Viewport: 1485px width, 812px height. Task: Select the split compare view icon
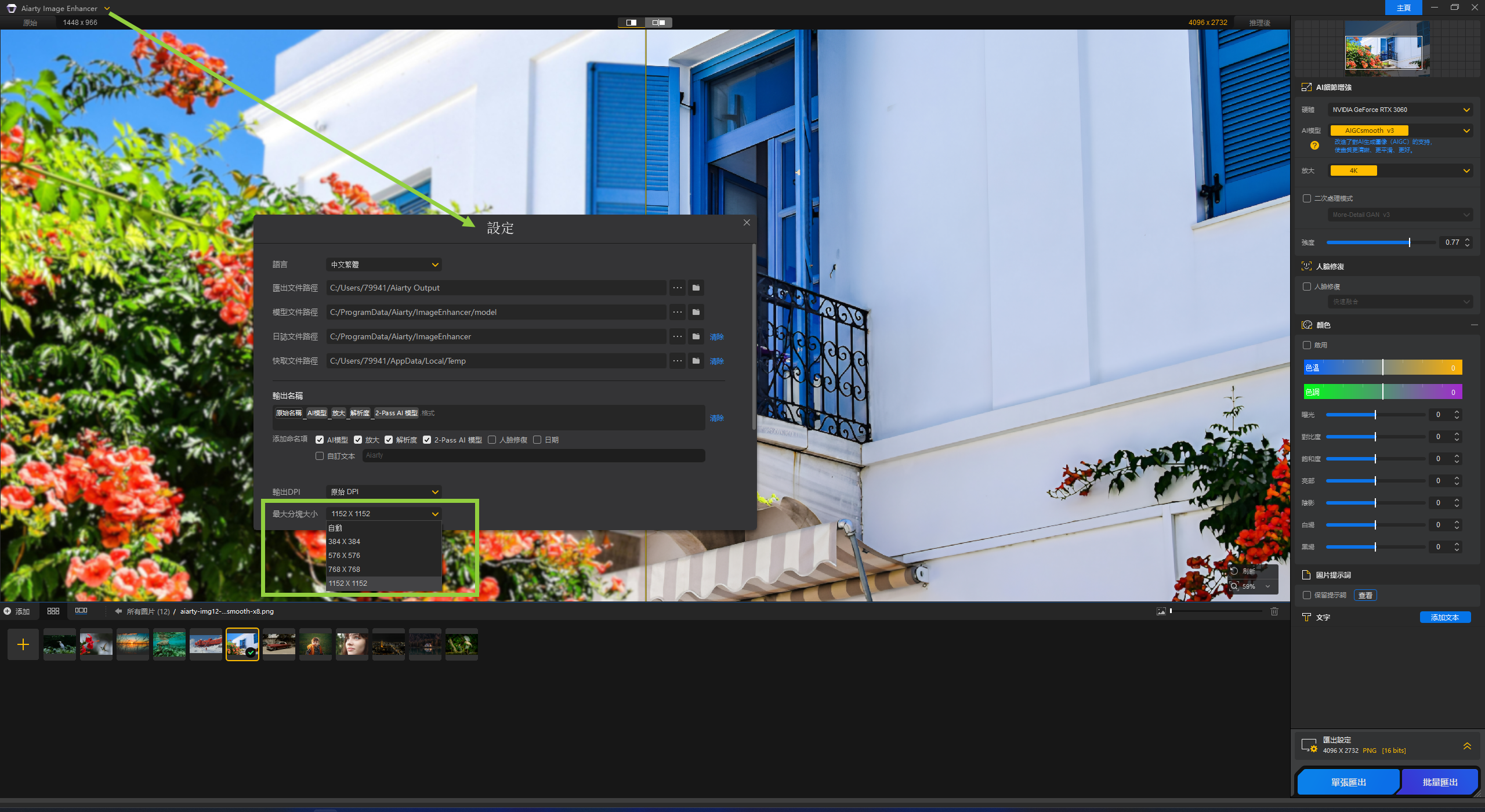[658, 23]
